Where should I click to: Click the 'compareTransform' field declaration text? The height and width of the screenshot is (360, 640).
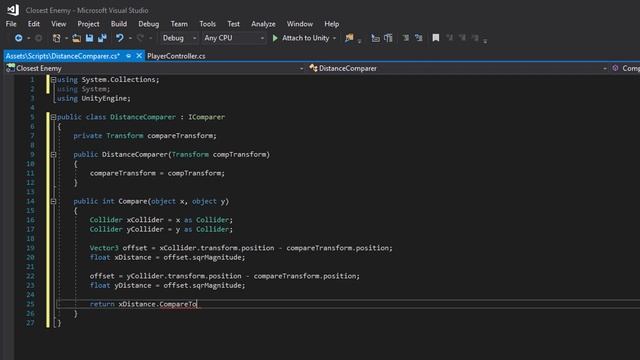pyautogui.click(x=180, y=136)
